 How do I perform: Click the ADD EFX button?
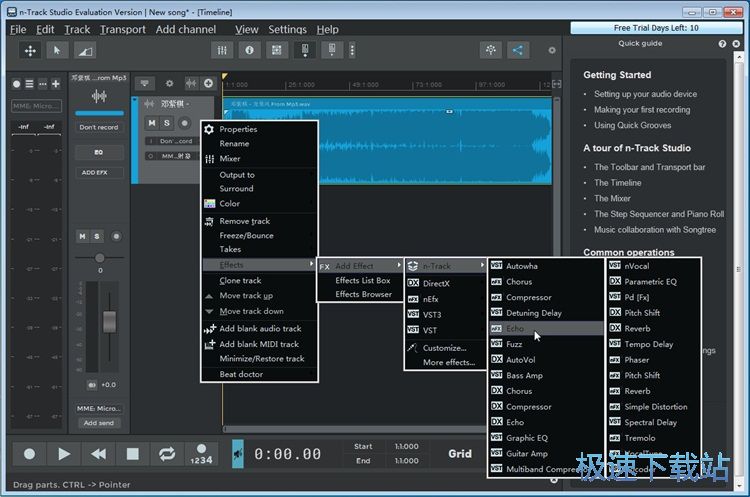tap(99, 172)
